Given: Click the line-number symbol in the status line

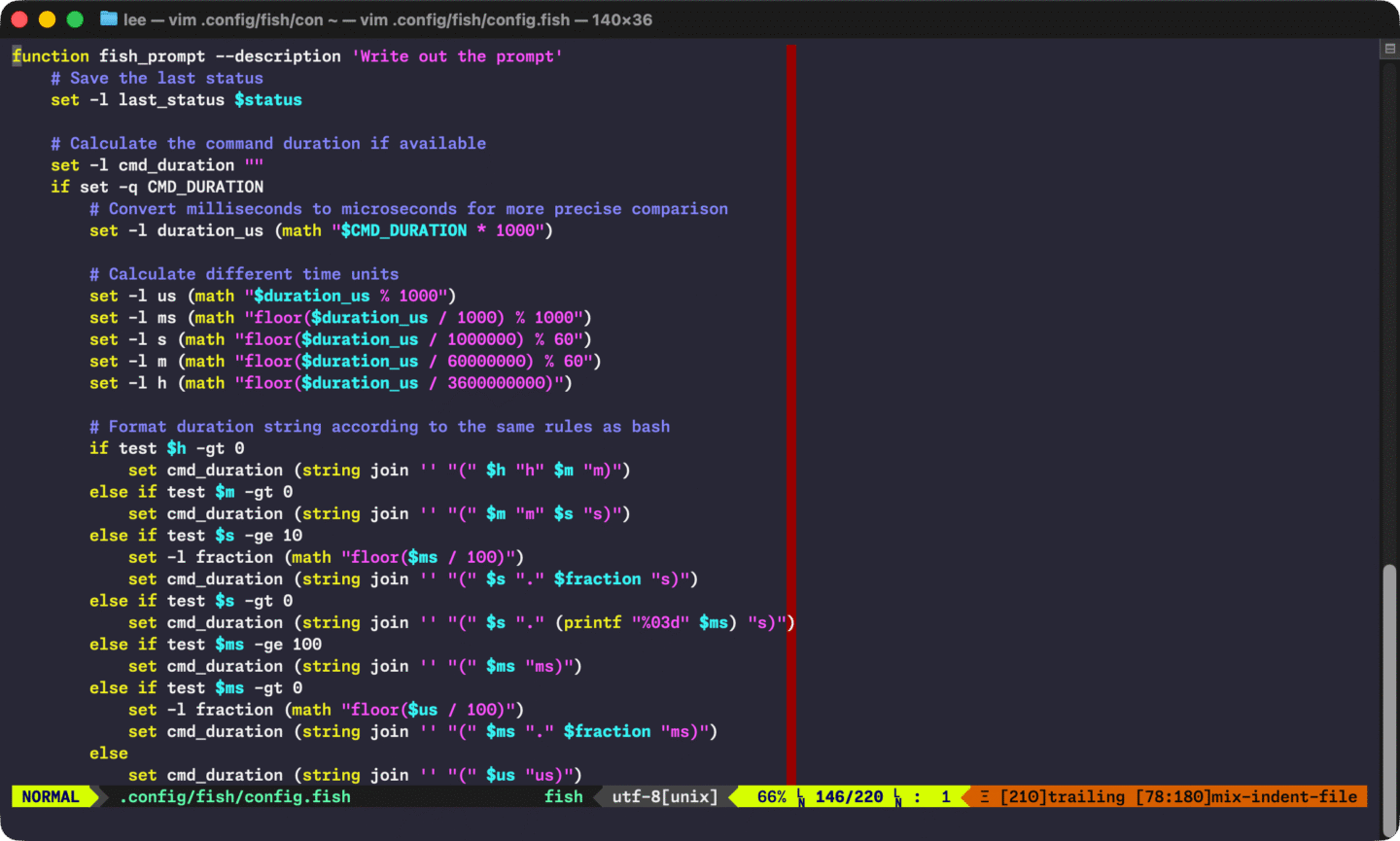Looking at the screenshot, I should click(x=801, y=797).
